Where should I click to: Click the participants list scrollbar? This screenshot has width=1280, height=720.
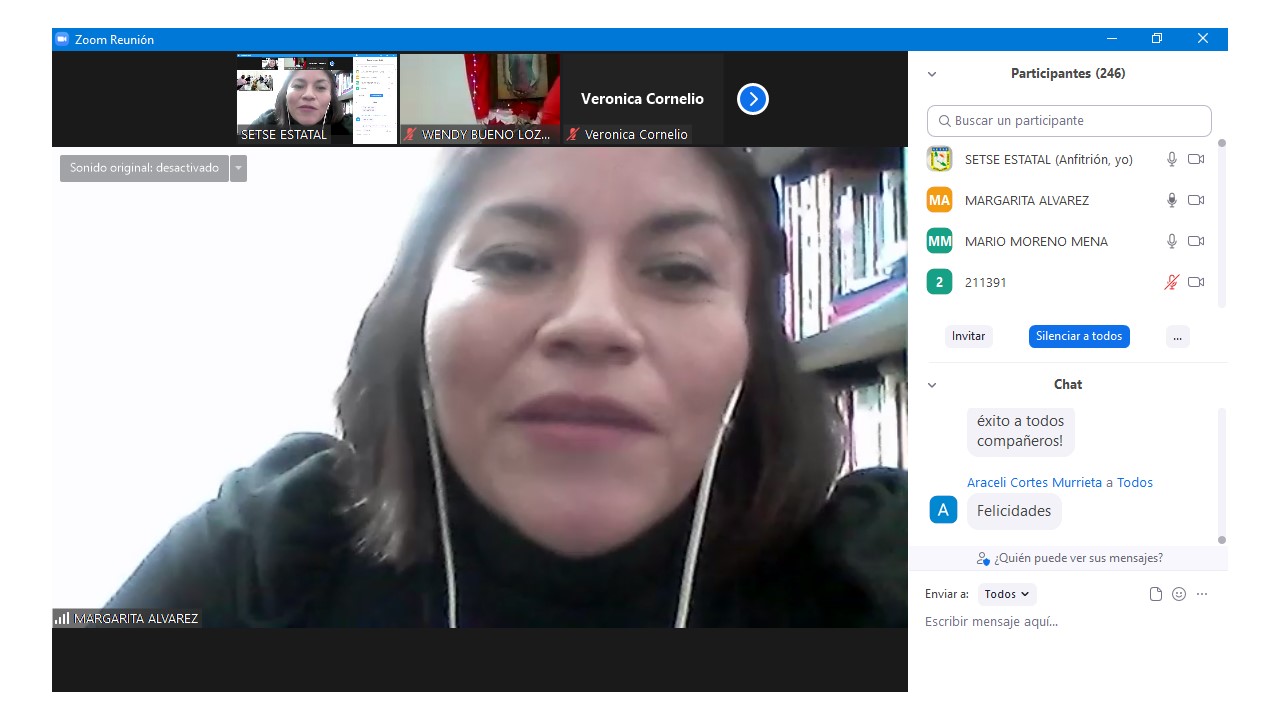pos(1221,223)
